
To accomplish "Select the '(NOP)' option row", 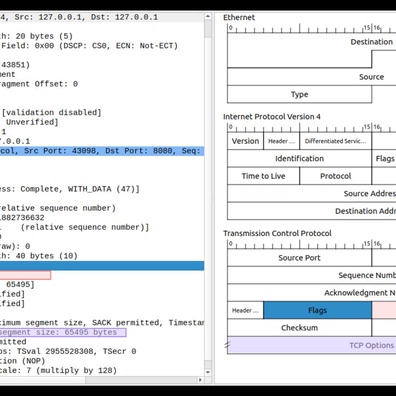I will (102, 361).
